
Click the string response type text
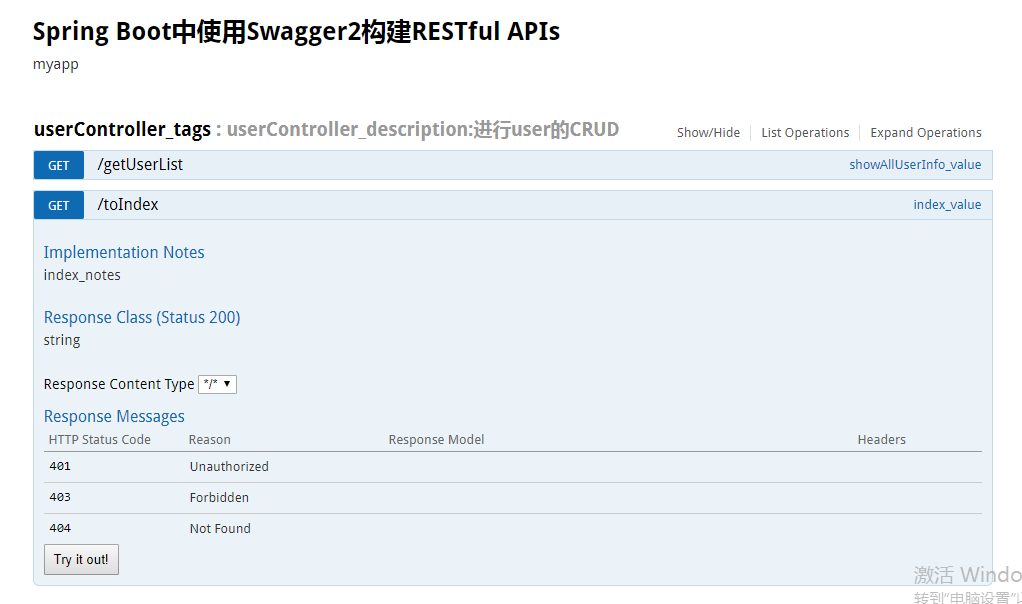62,340
